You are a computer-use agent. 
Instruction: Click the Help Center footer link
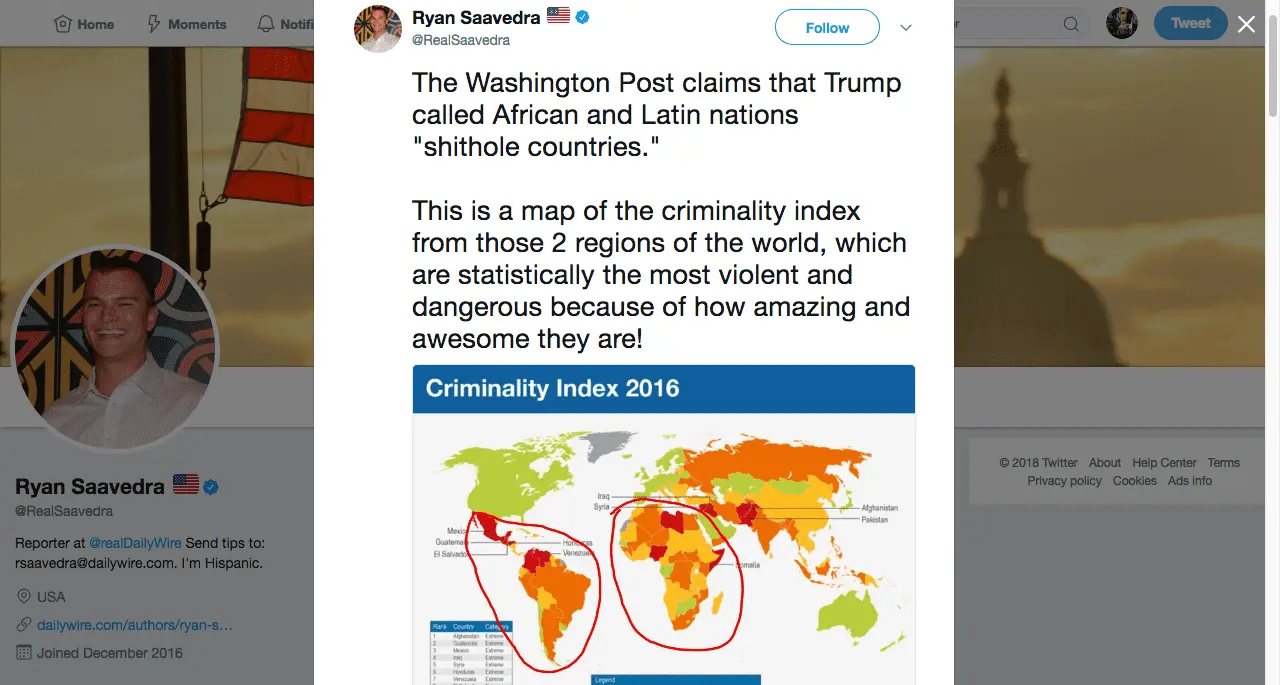click(x=1164, y=463)
